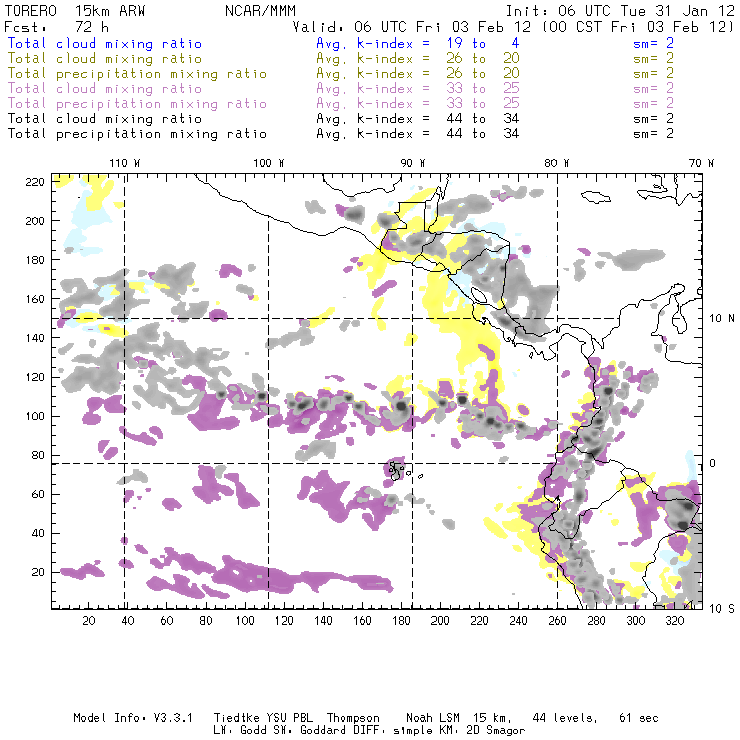Select the '140' label on the vertical axis
Image resolution: width=740 pixels, height=740 pixels.
pos(35,338)
